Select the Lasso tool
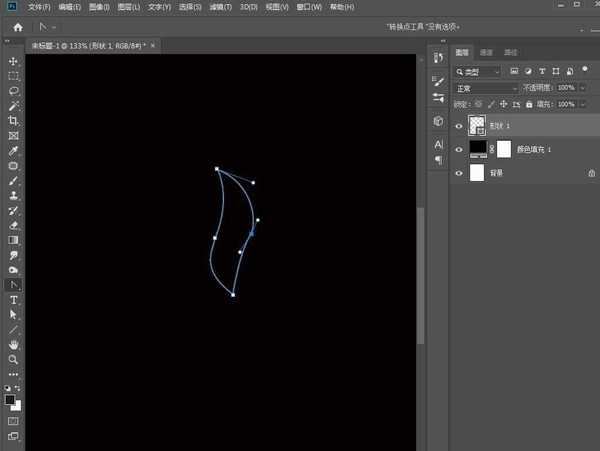This screenshot has width=600, height=451. point(14,91)
